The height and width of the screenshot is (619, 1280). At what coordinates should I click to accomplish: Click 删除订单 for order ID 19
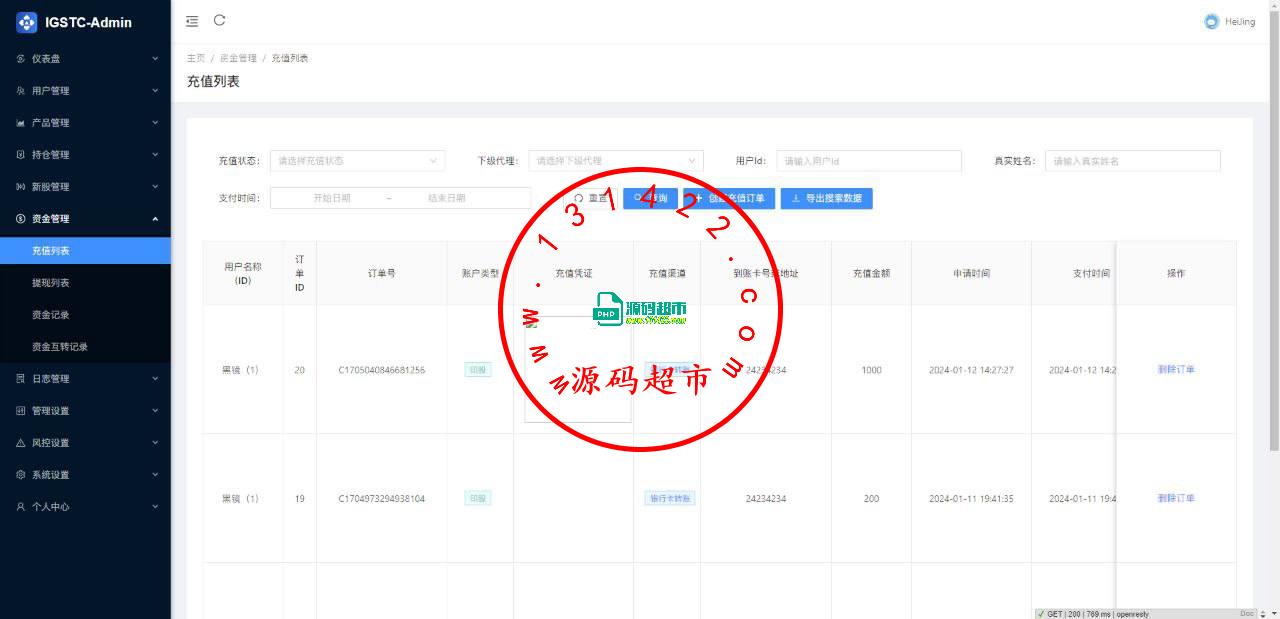(x=1176, y=498)
